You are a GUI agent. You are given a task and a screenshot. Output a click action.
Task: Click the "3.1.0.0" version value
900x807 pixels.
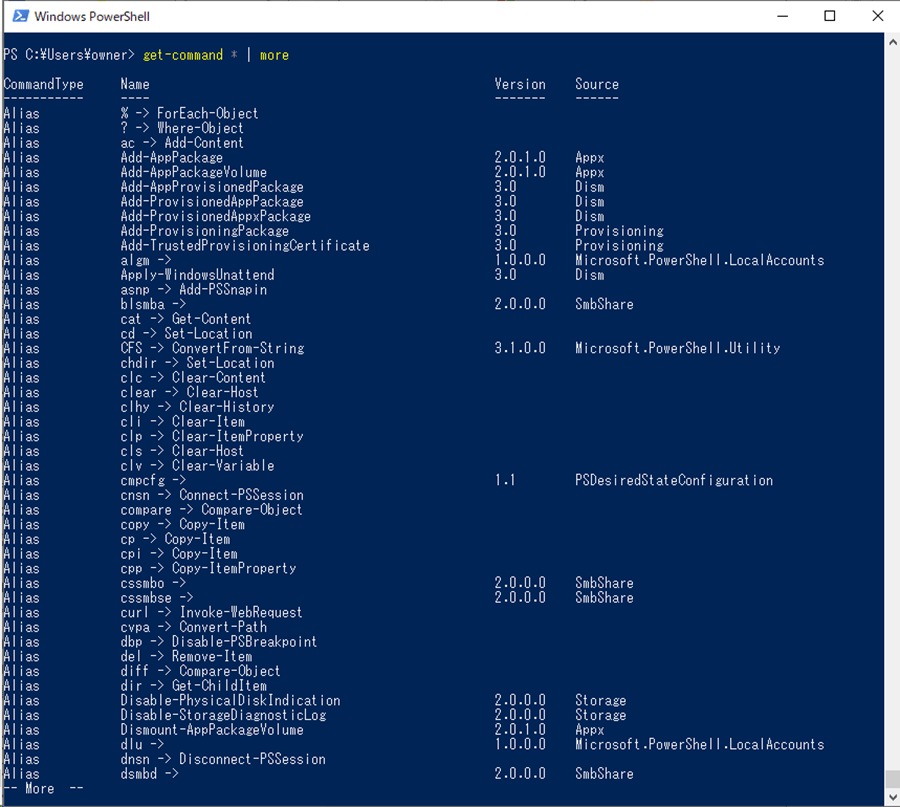pyautogui.click(x=520, y=348)
